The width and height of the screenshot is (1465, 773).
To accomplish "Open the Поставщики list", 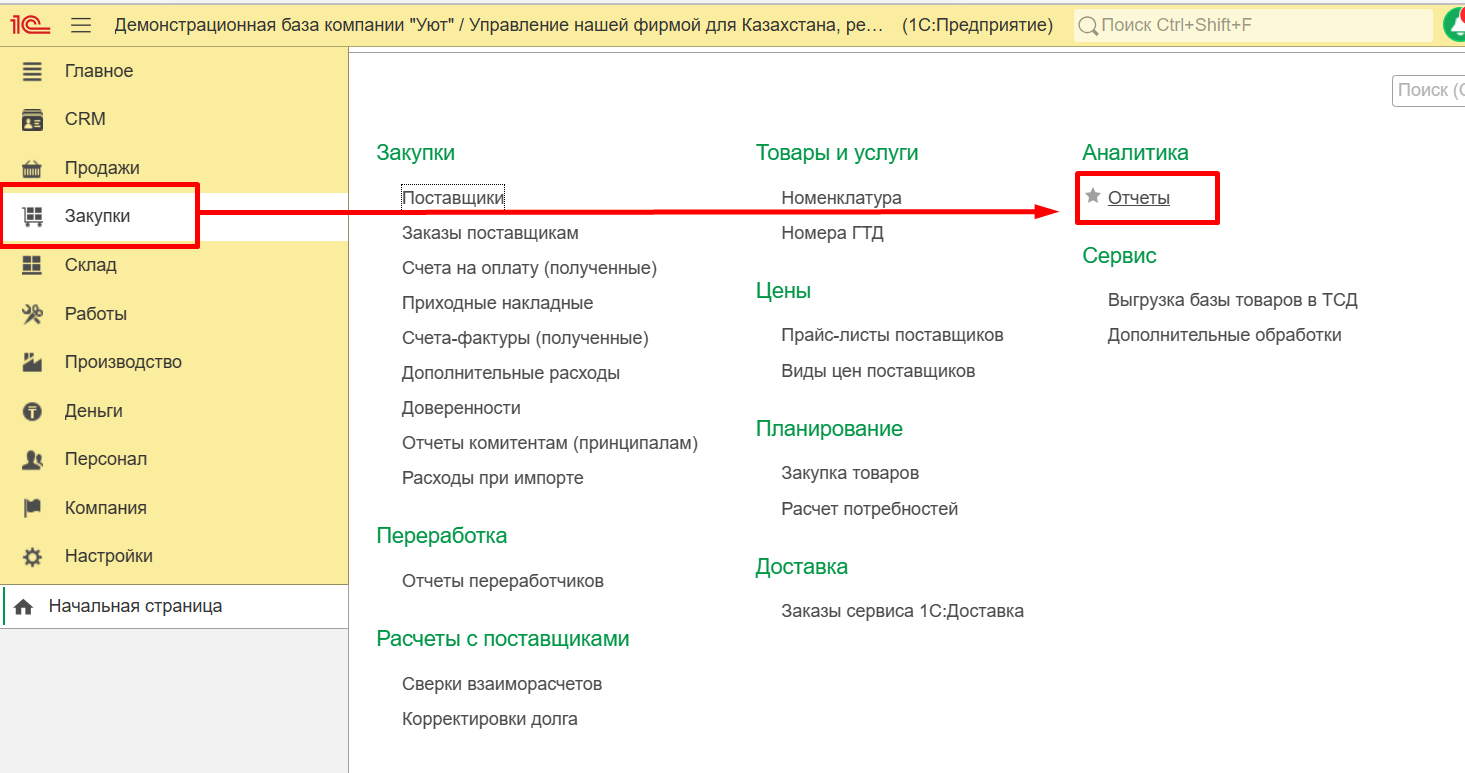I will click(453, 198).
